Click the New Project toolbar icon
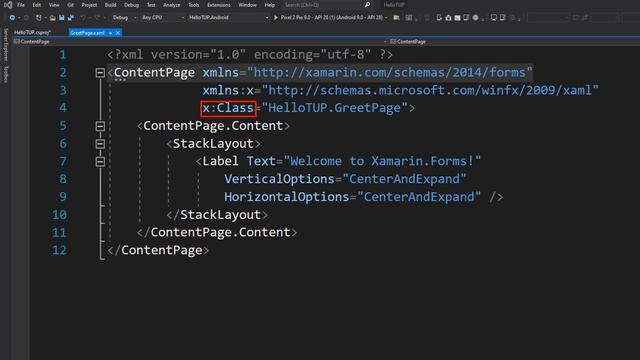 38,18
